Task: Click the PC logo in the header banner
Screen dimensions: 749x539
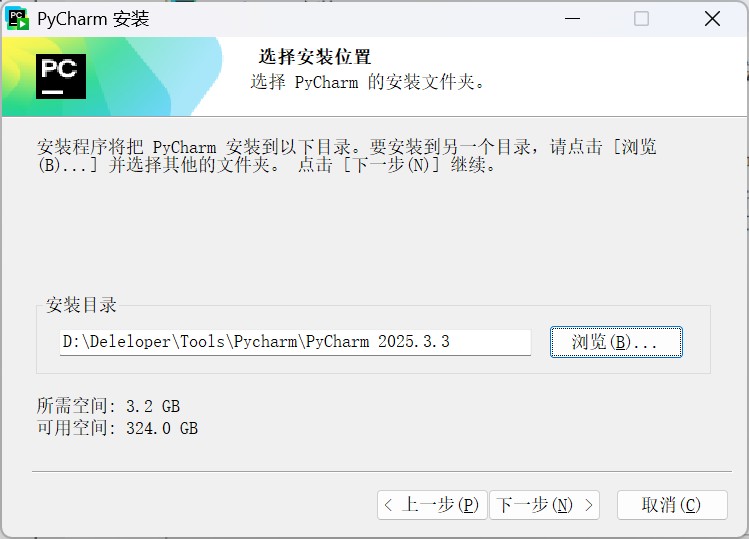Action: [x=61, y=76]
